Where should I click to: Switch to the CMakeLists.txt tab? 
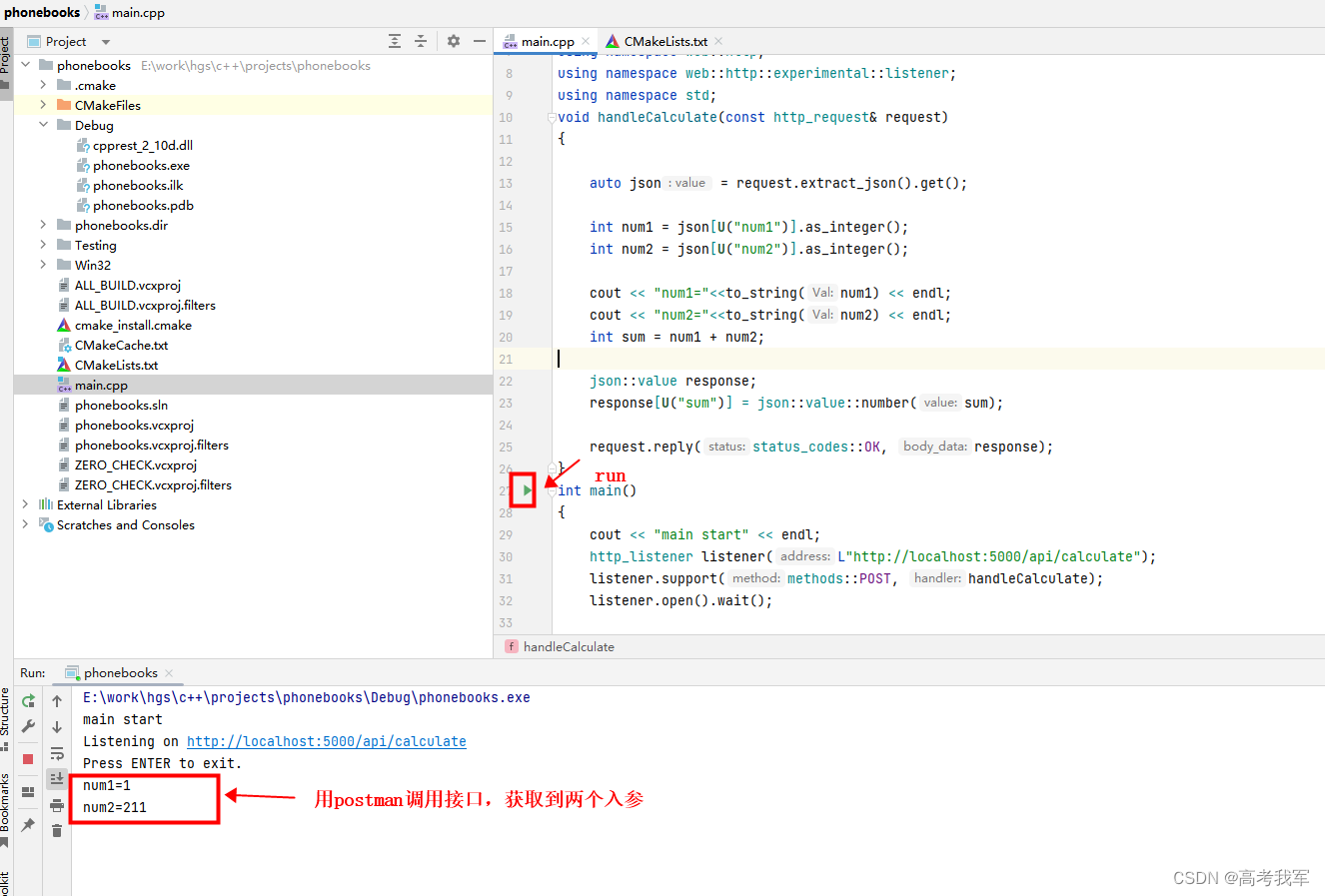(x=664, y=41)
